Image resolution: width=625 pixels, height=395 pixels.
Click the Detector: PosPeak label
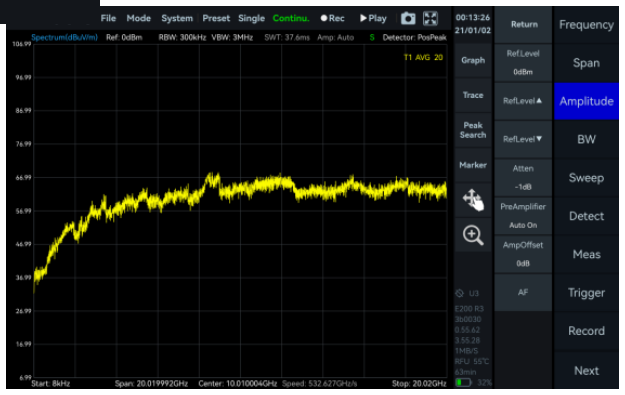[415, 37]
